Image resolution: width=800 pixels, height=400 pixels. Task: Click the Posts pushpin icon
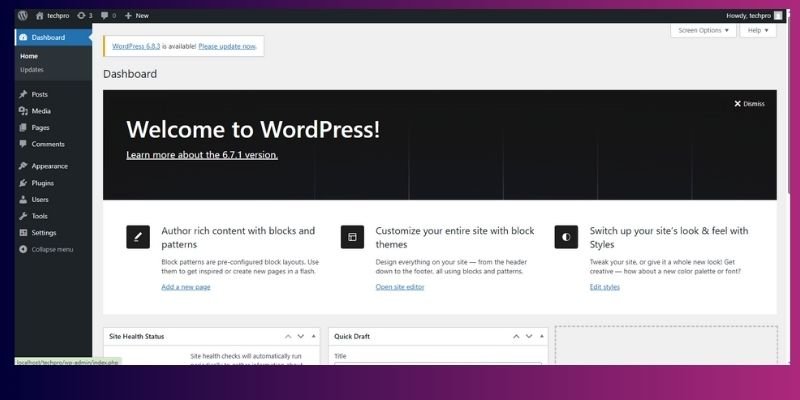(x=23, y=94)
